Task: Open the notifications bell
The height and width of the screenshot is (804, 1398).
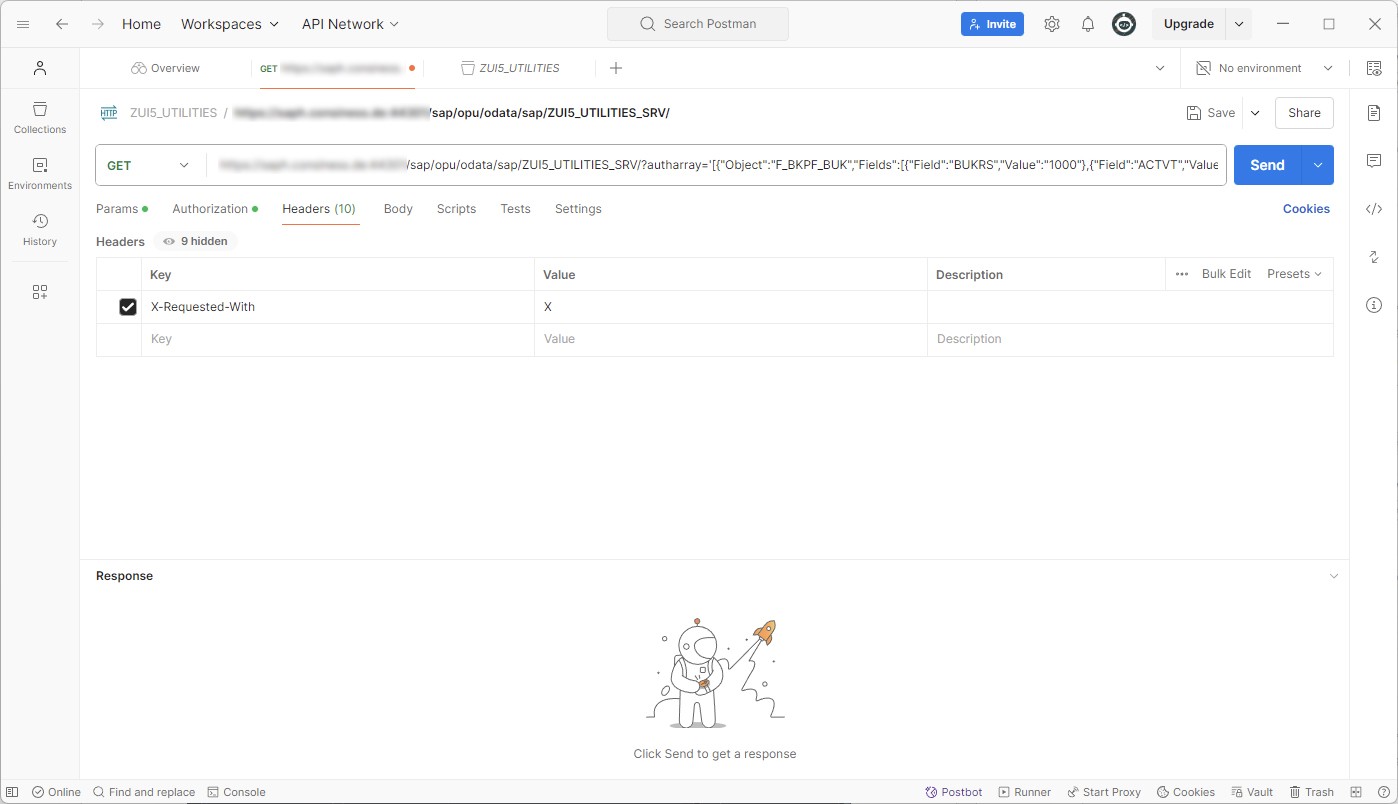Action: pos(1088,24)
